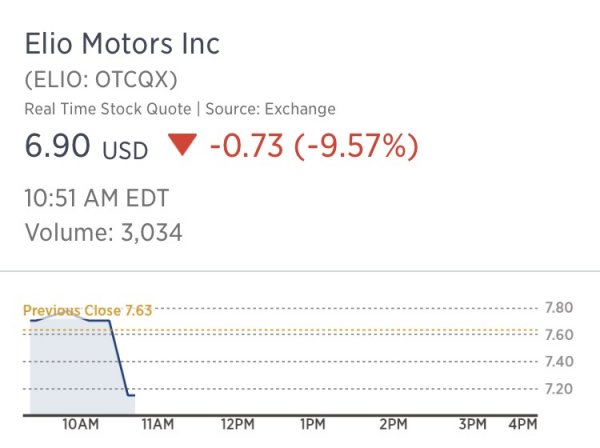Viewport: 600px width, 448px height.
Task: Click the 6.90 USD current price
Action: click(86, 148)
